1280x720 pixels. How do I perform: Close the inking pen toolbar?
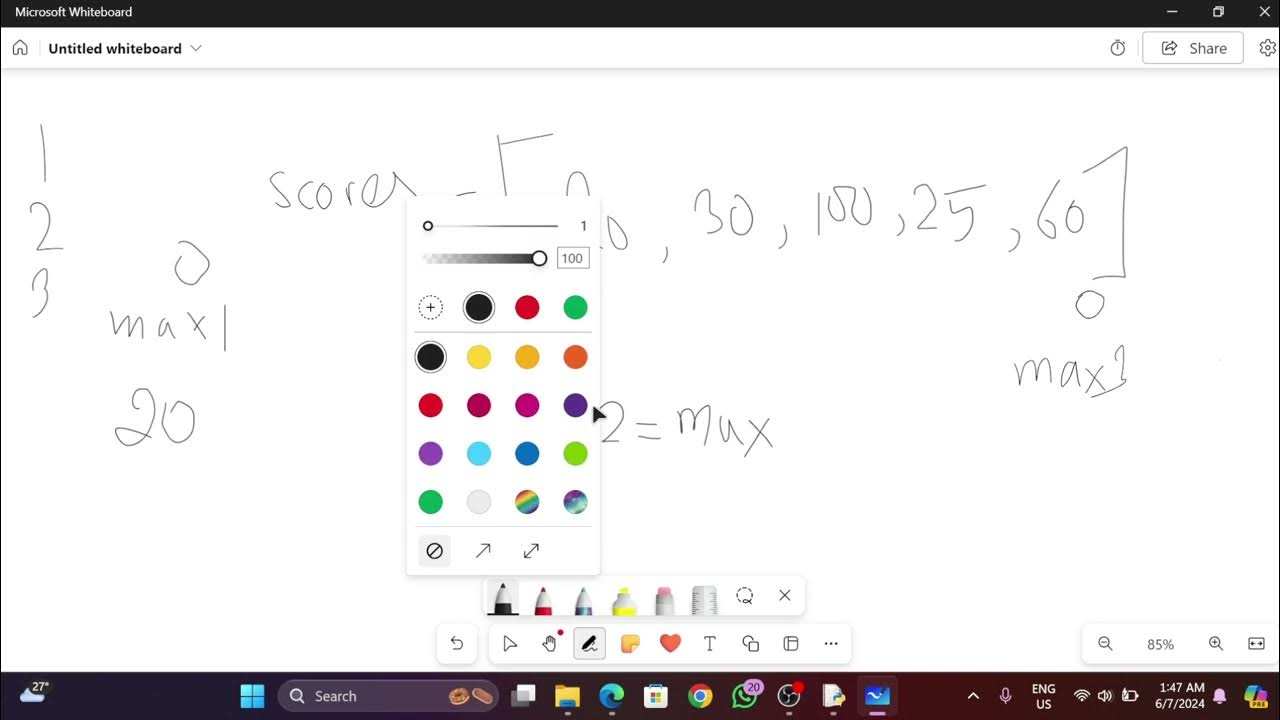coord(785,596)
